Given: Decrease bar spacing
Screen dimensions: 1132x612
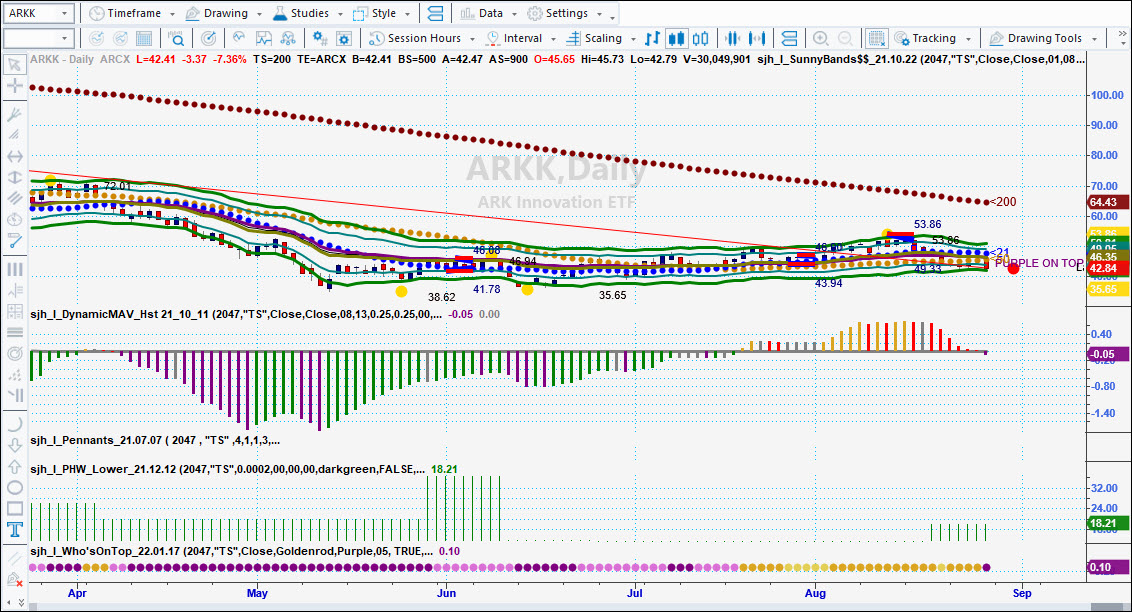Looking at the screenshot, I should tap(733, 38).
